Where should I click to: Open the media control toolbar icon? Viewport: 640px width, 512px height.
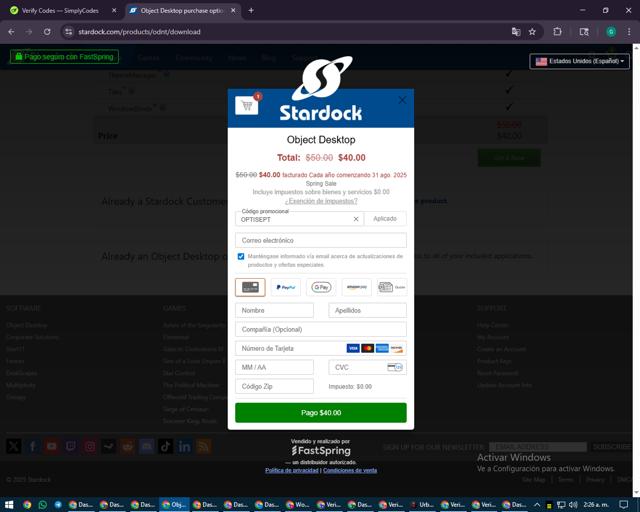point(584,32)
